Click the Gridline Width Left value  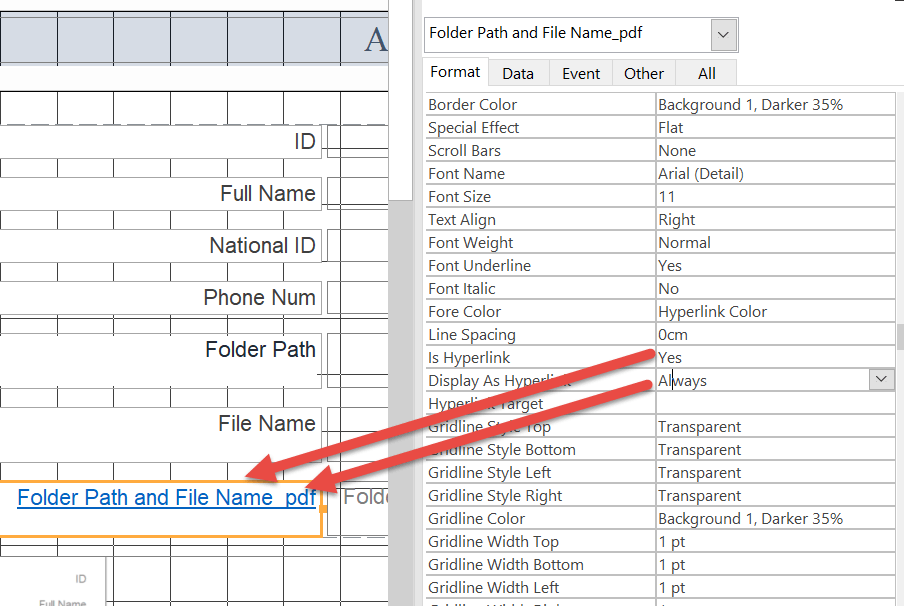pyautogui.click(x=775, y=588)
